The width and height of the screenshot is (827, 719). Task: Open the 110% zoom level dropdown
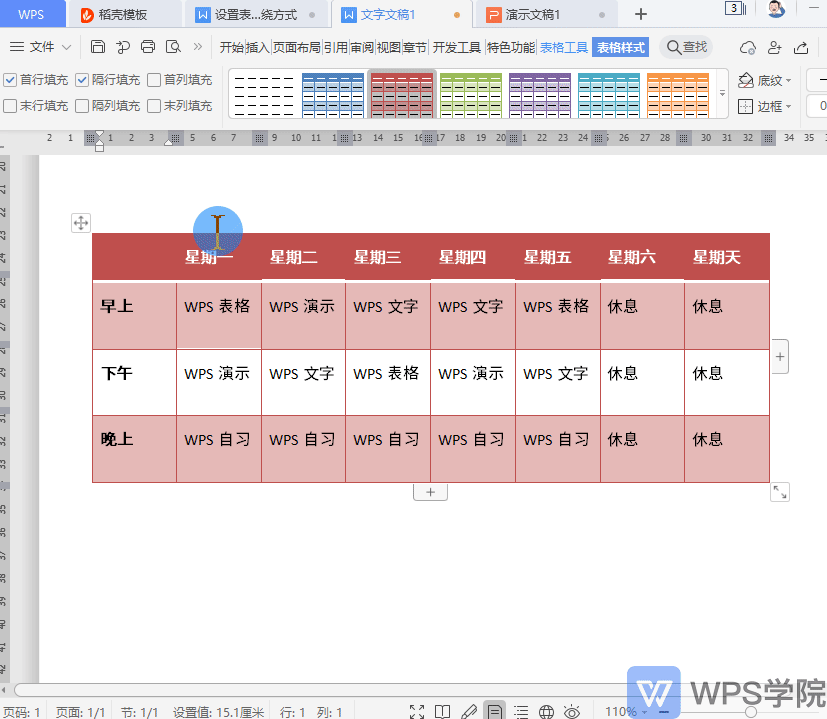coord(626,712)
